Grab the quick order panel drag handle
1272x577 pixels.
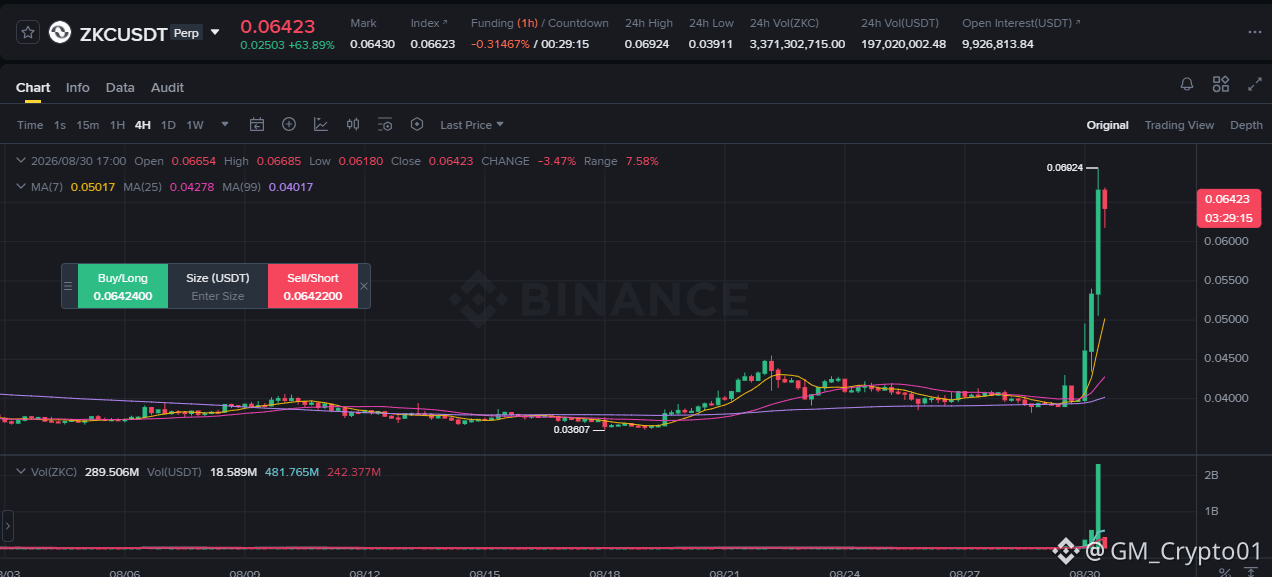(x=69, y=286)
